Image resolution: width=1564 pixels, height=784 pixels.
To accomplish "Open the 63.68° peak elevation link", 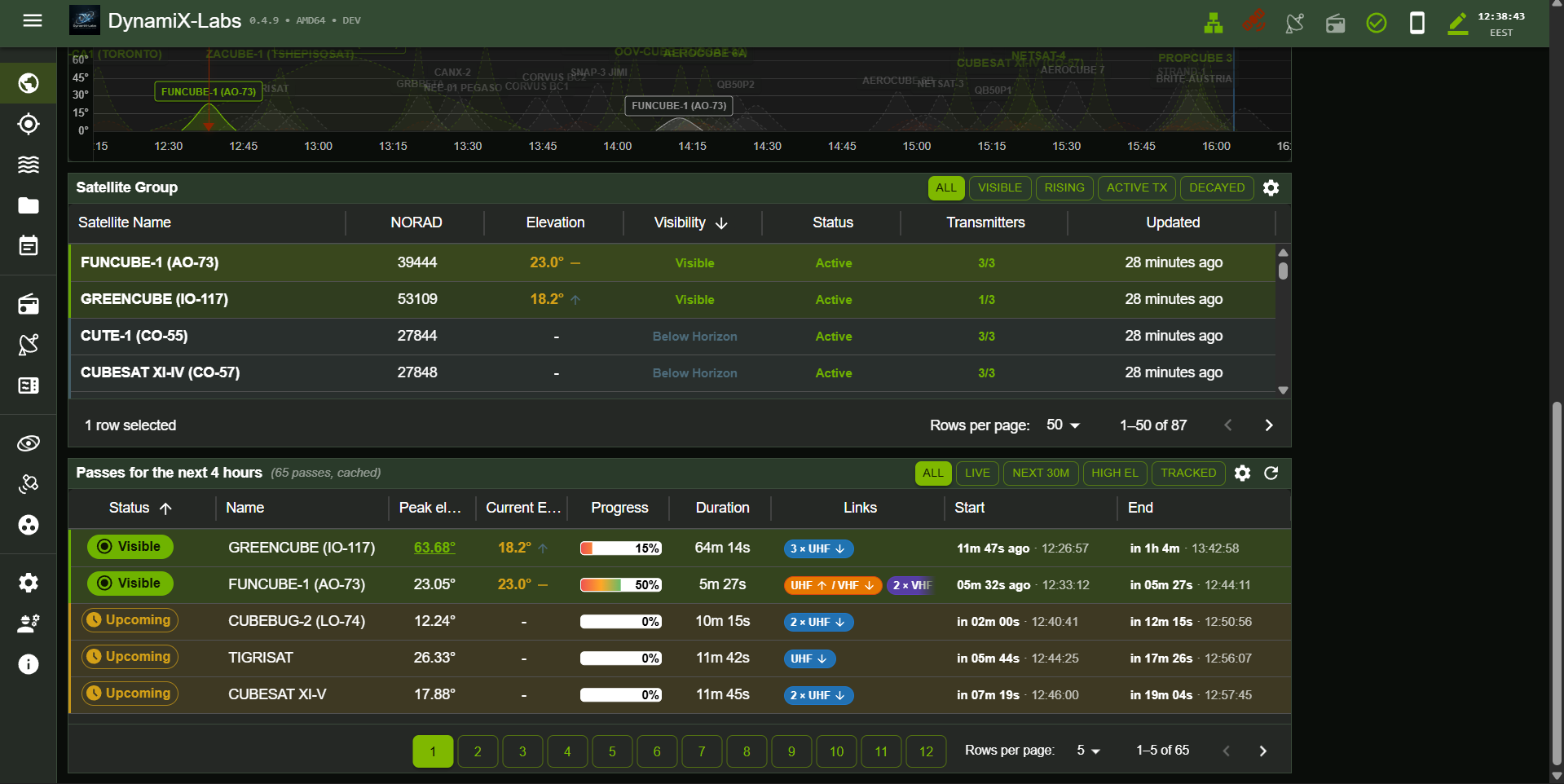I will 434,548.
